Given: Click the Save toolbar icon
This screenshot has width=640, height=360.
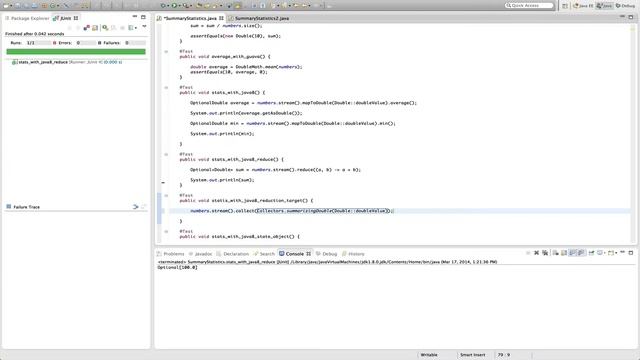Looking at the screenshot, I should click(18, 6).
